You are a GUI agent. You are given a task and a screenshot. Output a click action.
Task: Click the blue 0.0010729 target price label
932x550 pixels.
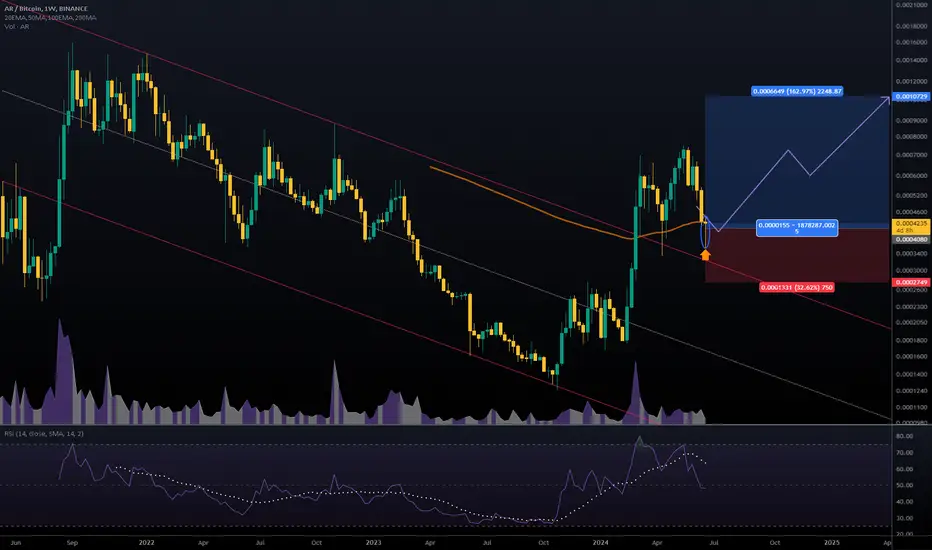coord(911,96)
